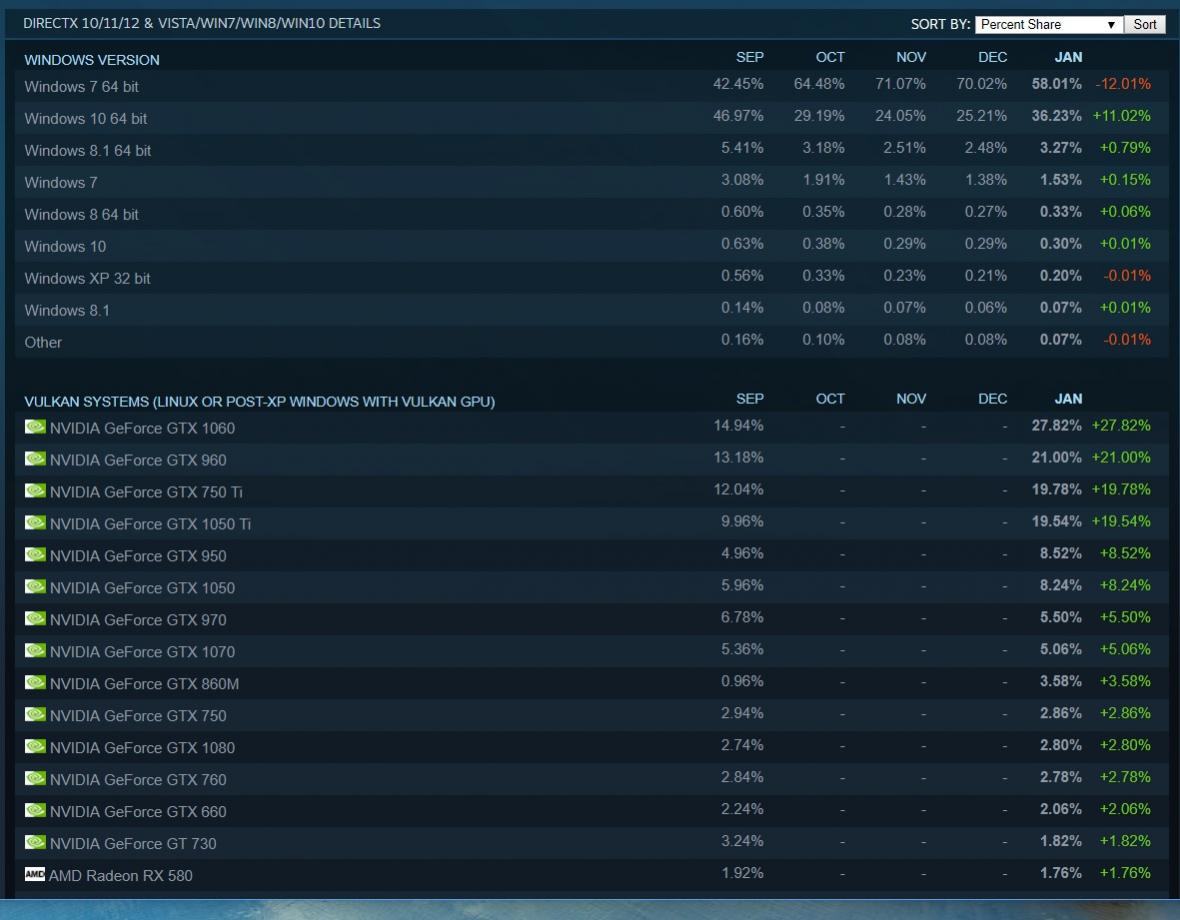Click the NVIDIA GeForce GTX 1050 Ti name
1180x920 pixels.
(x=151, y=524)
